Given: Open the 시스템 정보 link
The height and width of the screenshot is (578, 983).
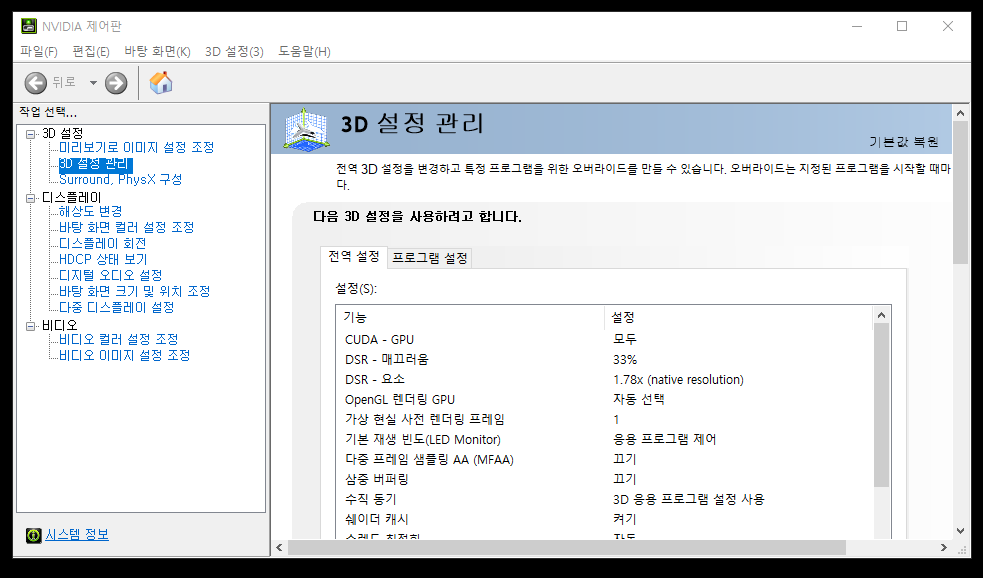Looking at the screenshot, I should (77, 535).
